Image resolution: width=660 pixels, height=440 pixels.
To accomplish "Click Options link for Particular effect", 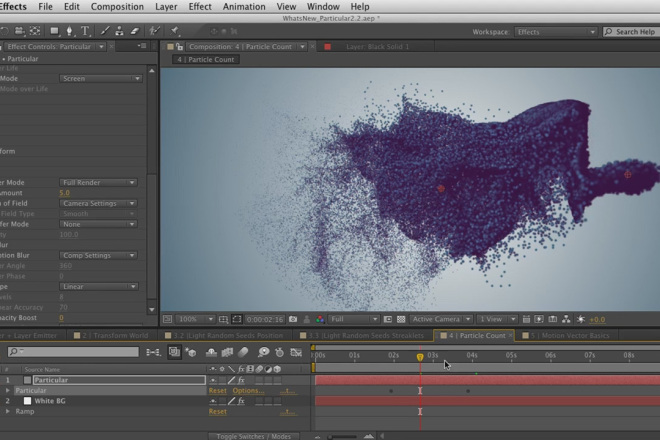I will (x=247, y=391).
